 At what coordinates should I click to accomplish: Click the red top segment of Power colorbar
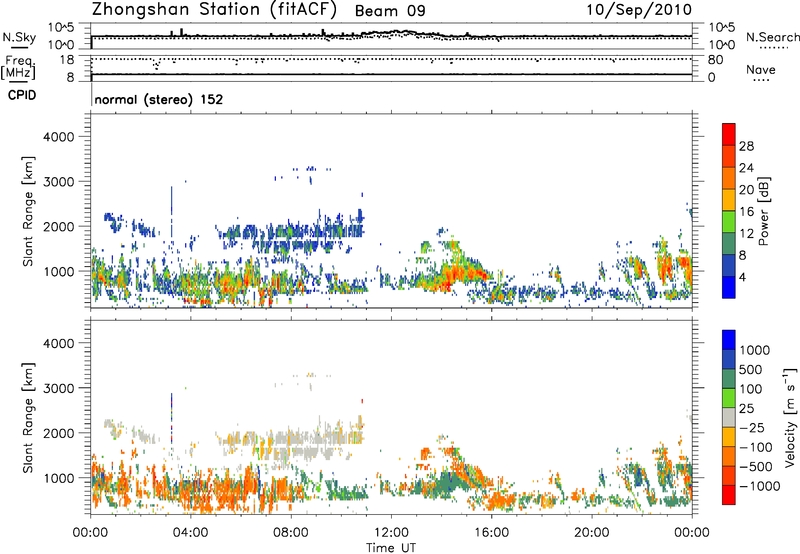(729, 135)
